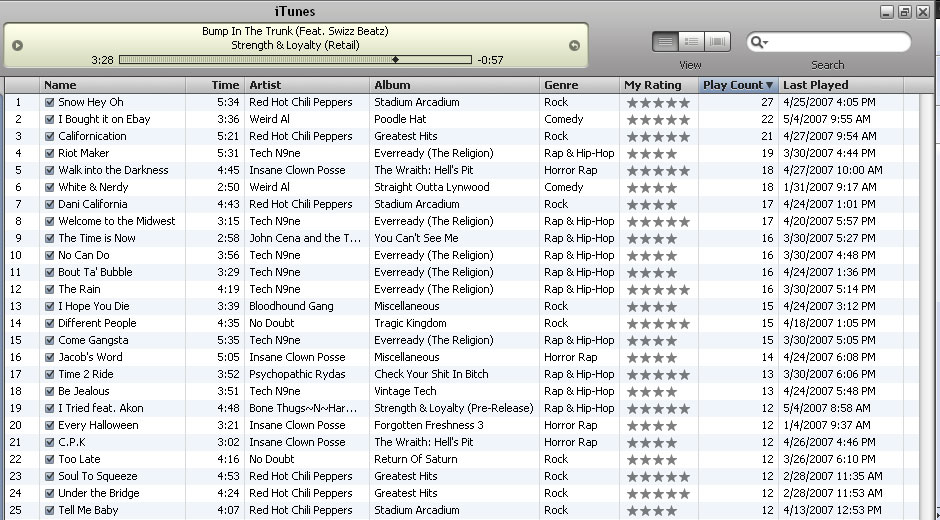Click the curved arrow icon in the now-playing display
The image size is (940, 520).
point(574,45)
